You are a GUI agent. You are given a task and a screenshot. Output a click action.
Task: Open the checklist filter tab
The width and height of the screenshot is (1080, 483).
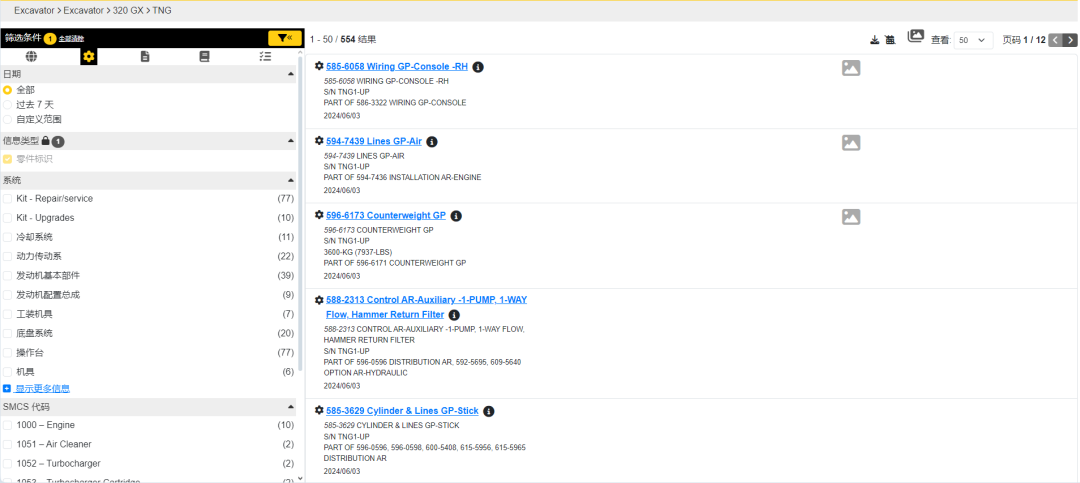pyautogui.click(x=265, y=56)
